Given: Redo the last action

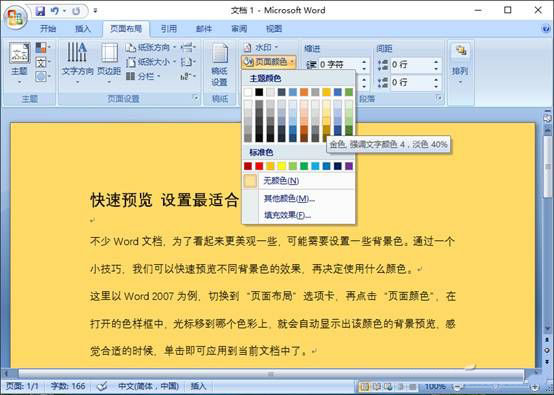Looking at the screenshot, I should 76,11.
